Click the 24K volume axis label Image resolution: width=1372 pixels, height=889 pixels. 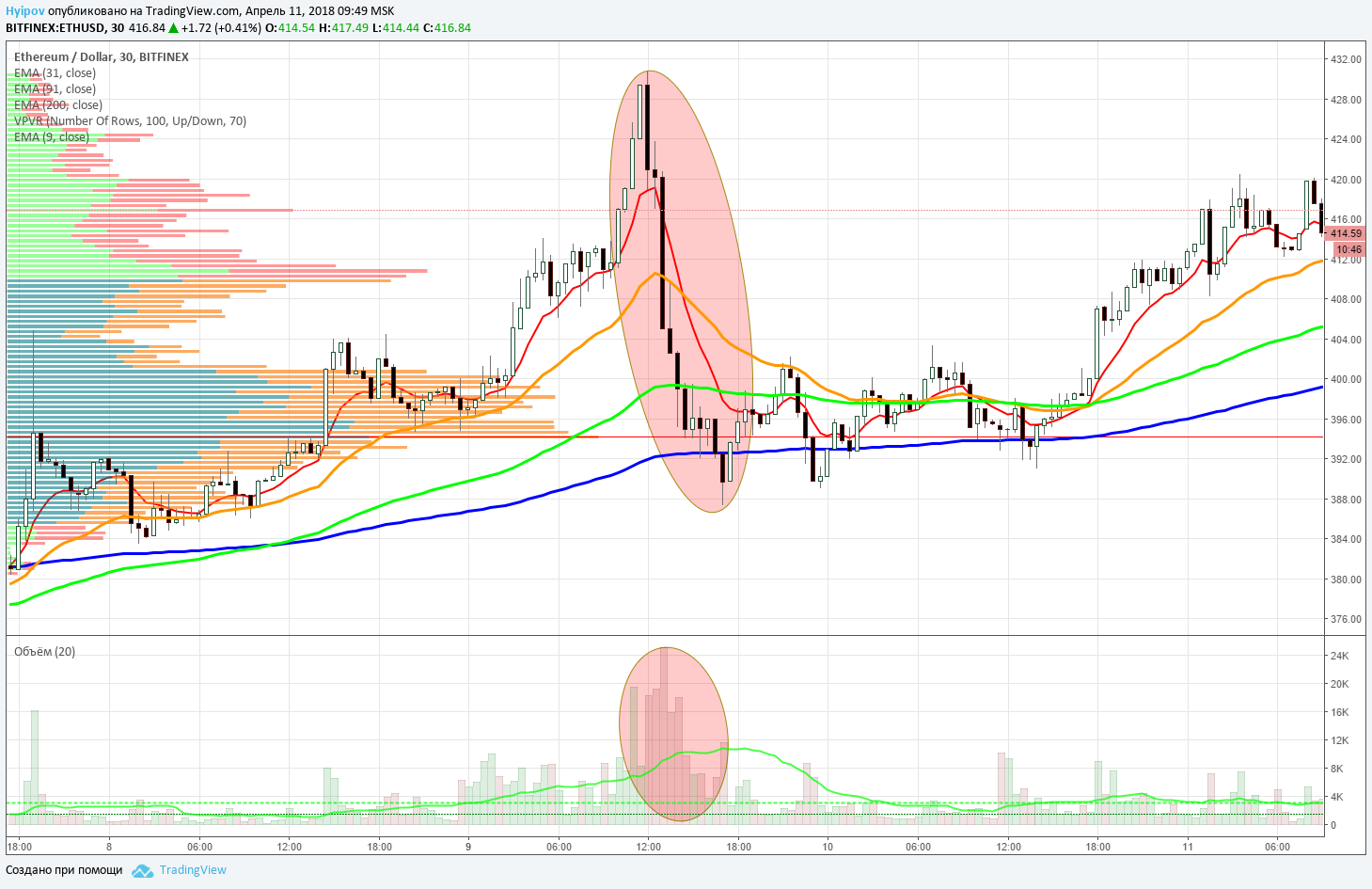tap(1339, 656)
